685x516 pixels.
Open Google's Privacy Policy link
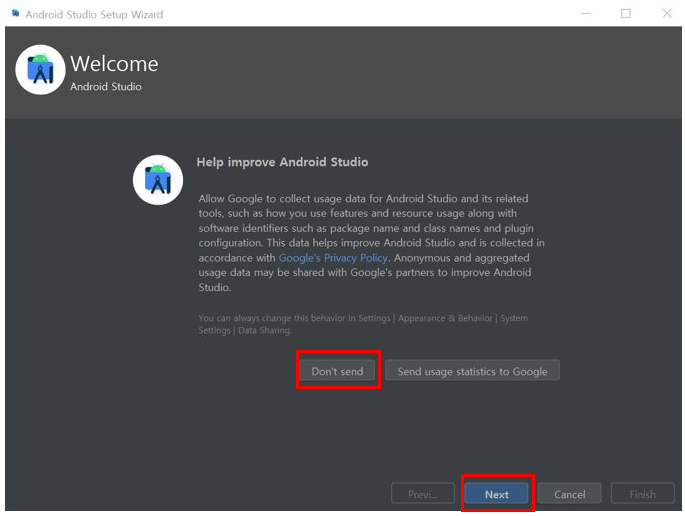point(333,258)
